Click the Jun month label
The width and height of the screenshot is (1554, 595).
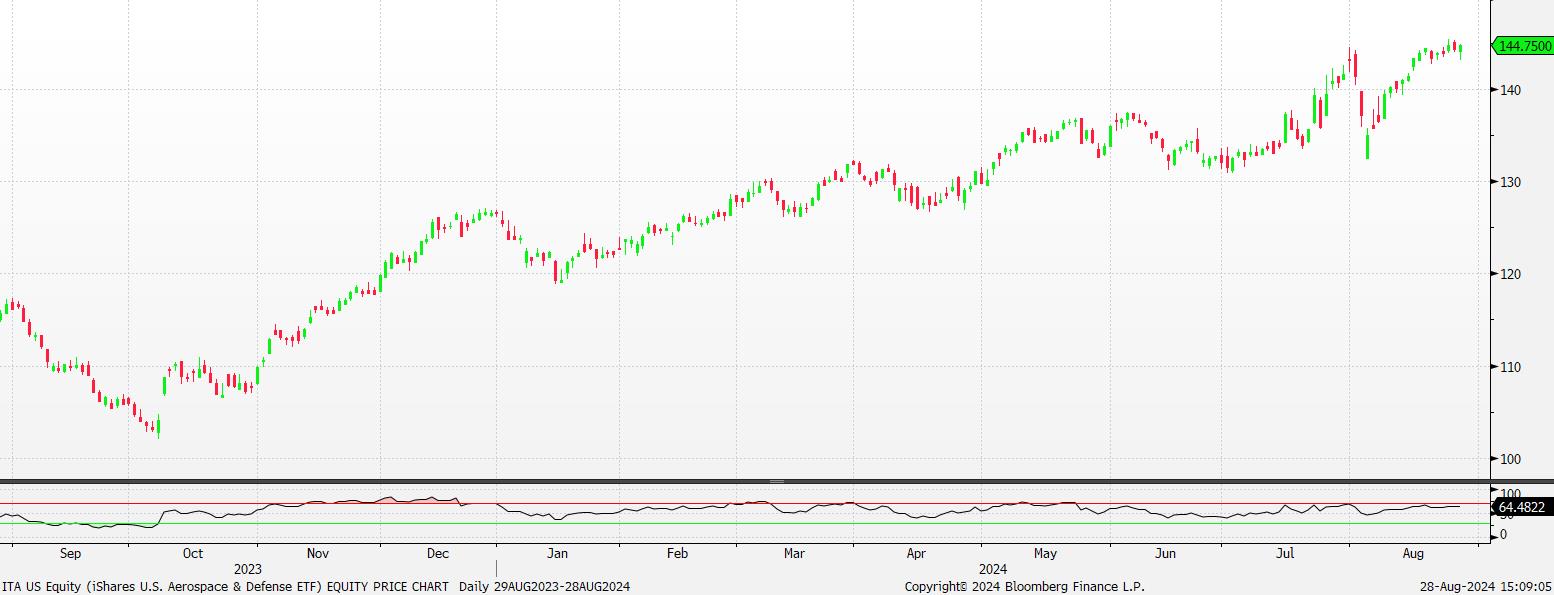pyautogui.click(x=1164, y=553)
